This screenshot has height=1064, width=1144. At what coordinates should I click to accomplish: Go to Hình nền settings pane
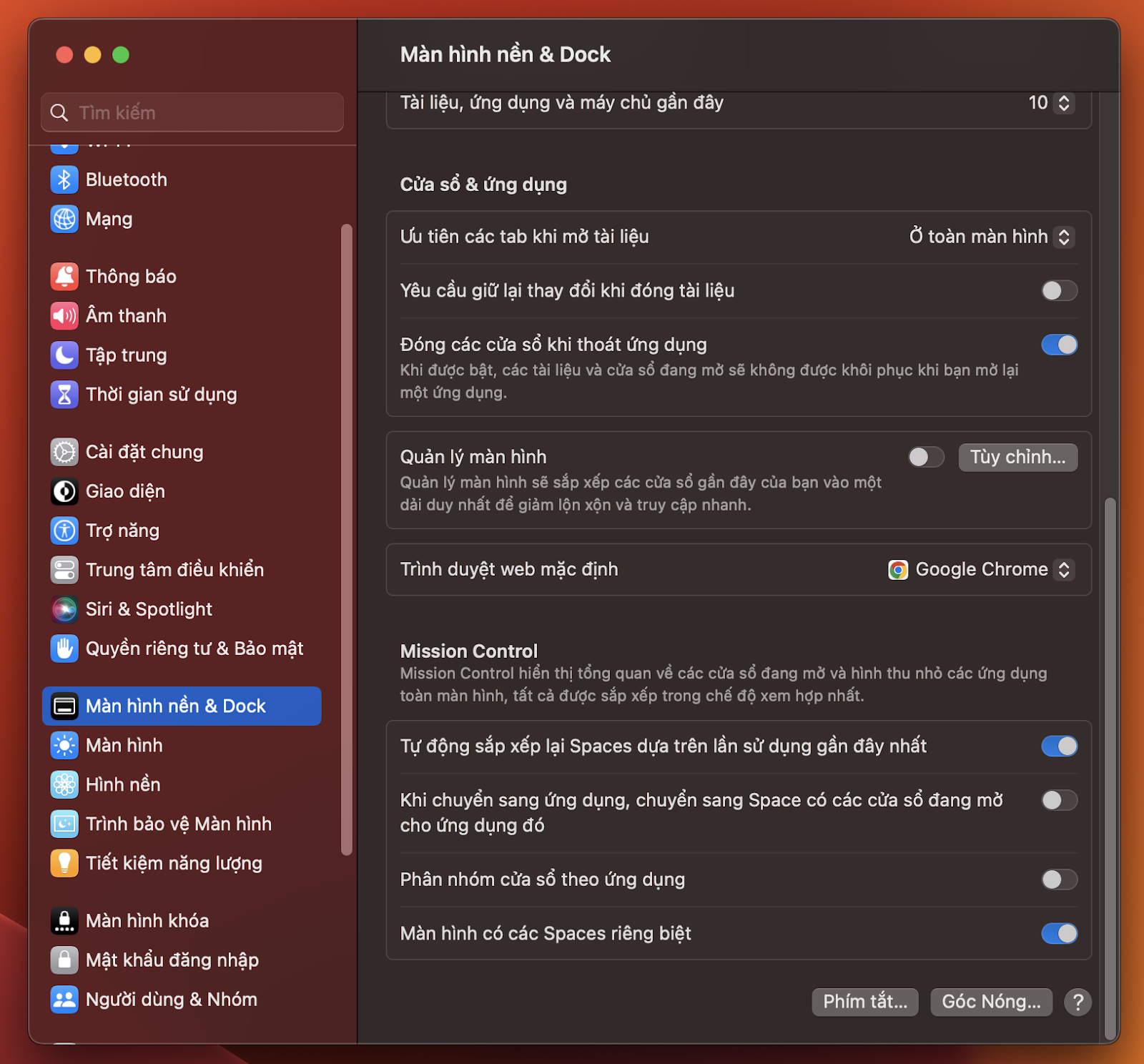(123, 785)
